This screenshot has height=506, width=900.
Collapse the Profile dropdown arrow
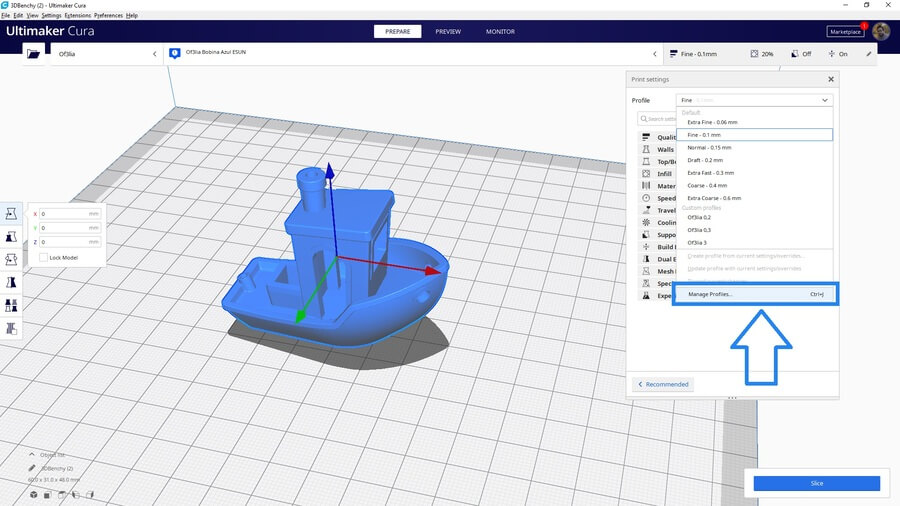pos(824,101)
